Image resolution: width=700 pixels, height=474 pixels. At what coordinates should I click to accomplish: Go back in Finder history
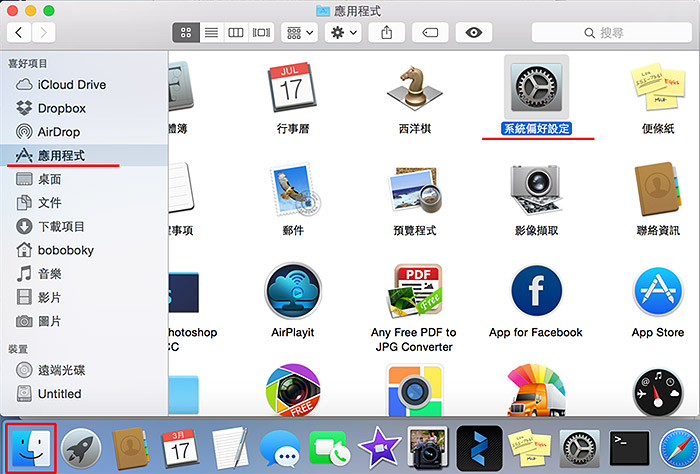click(19, 32)
